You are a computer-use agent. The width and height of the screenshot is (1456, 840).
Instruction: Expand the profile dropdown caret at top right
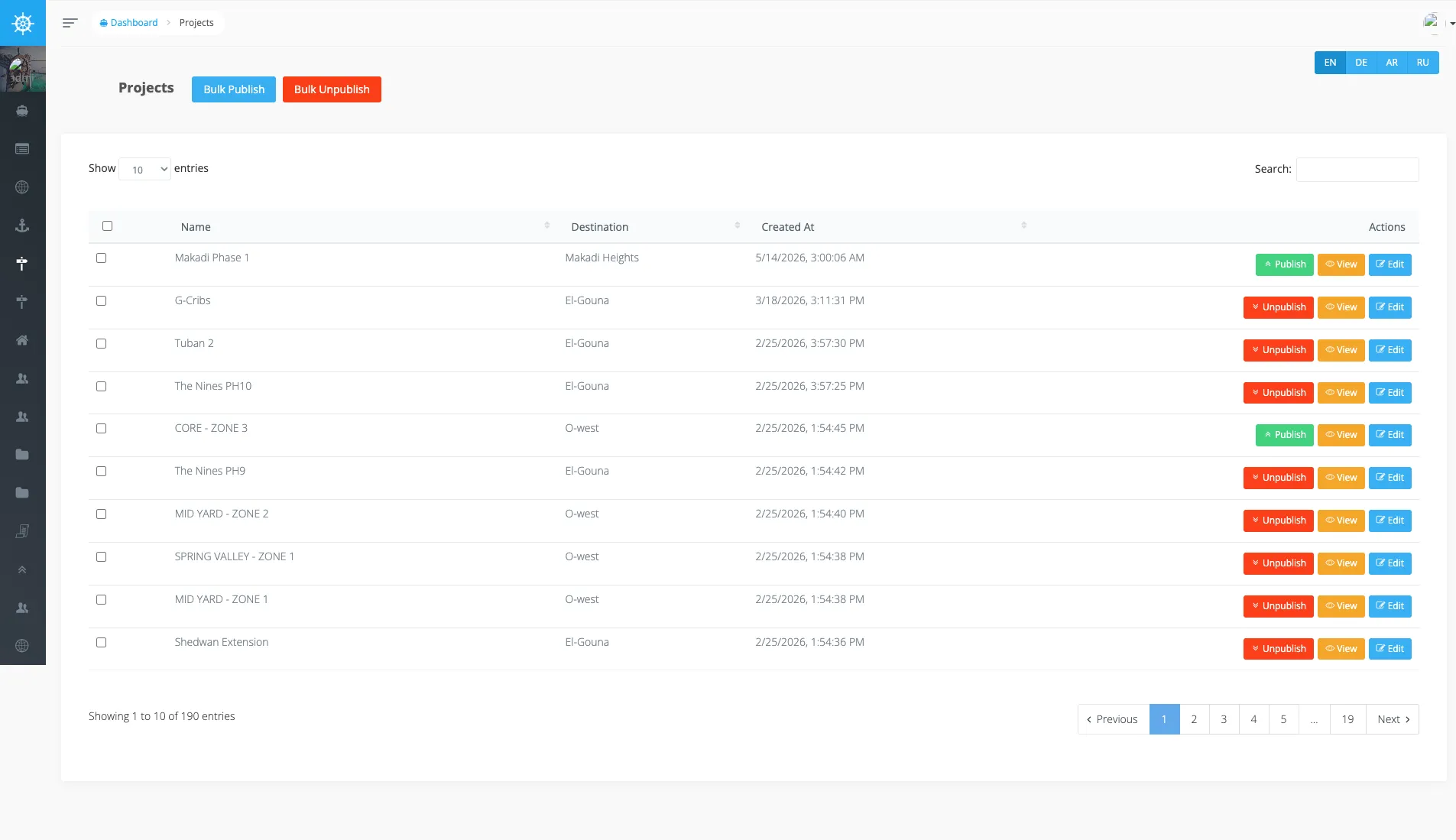click(x=1453, y=24)
